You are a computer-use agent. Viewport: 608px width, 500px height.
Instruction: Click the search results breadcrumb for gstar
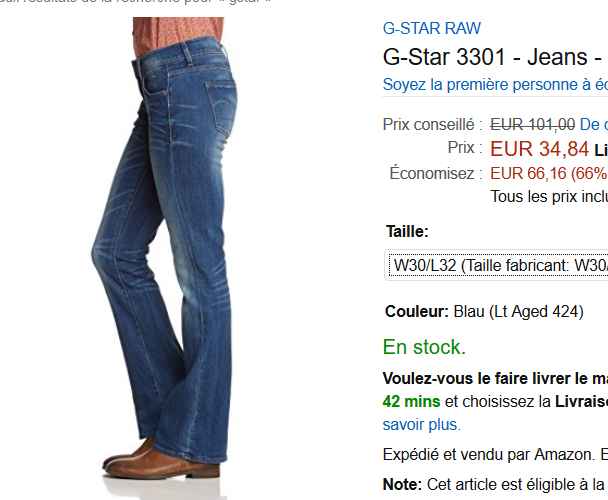pos(136,2)
